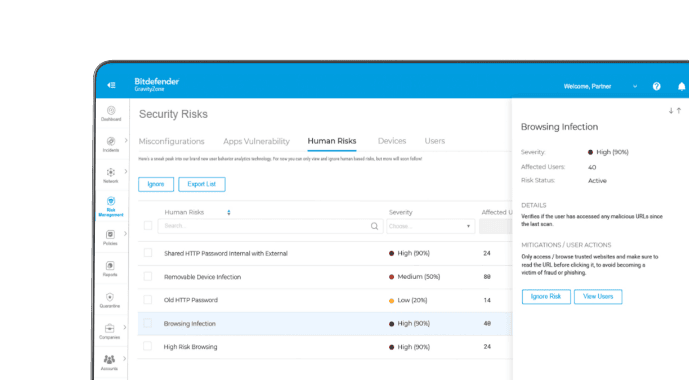The width and height of the screenshot is (689, 380).
Task: Switch to the Users tab
Action: pos(435,141)
